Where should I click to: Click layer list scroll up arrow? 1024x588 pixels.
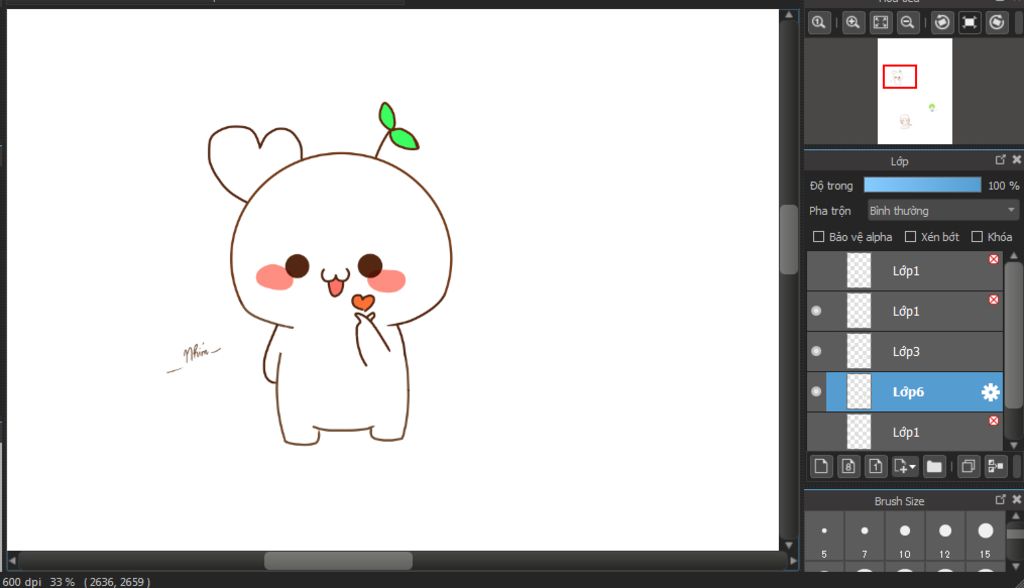click(1014, 256)
